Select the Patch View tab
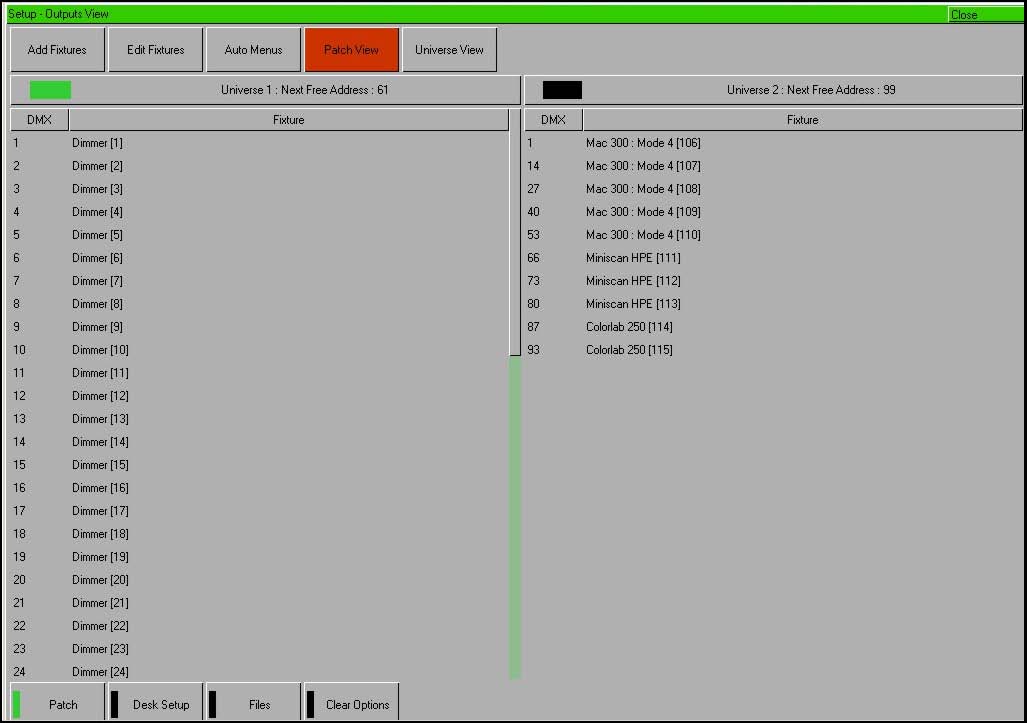 coord(352,50)
